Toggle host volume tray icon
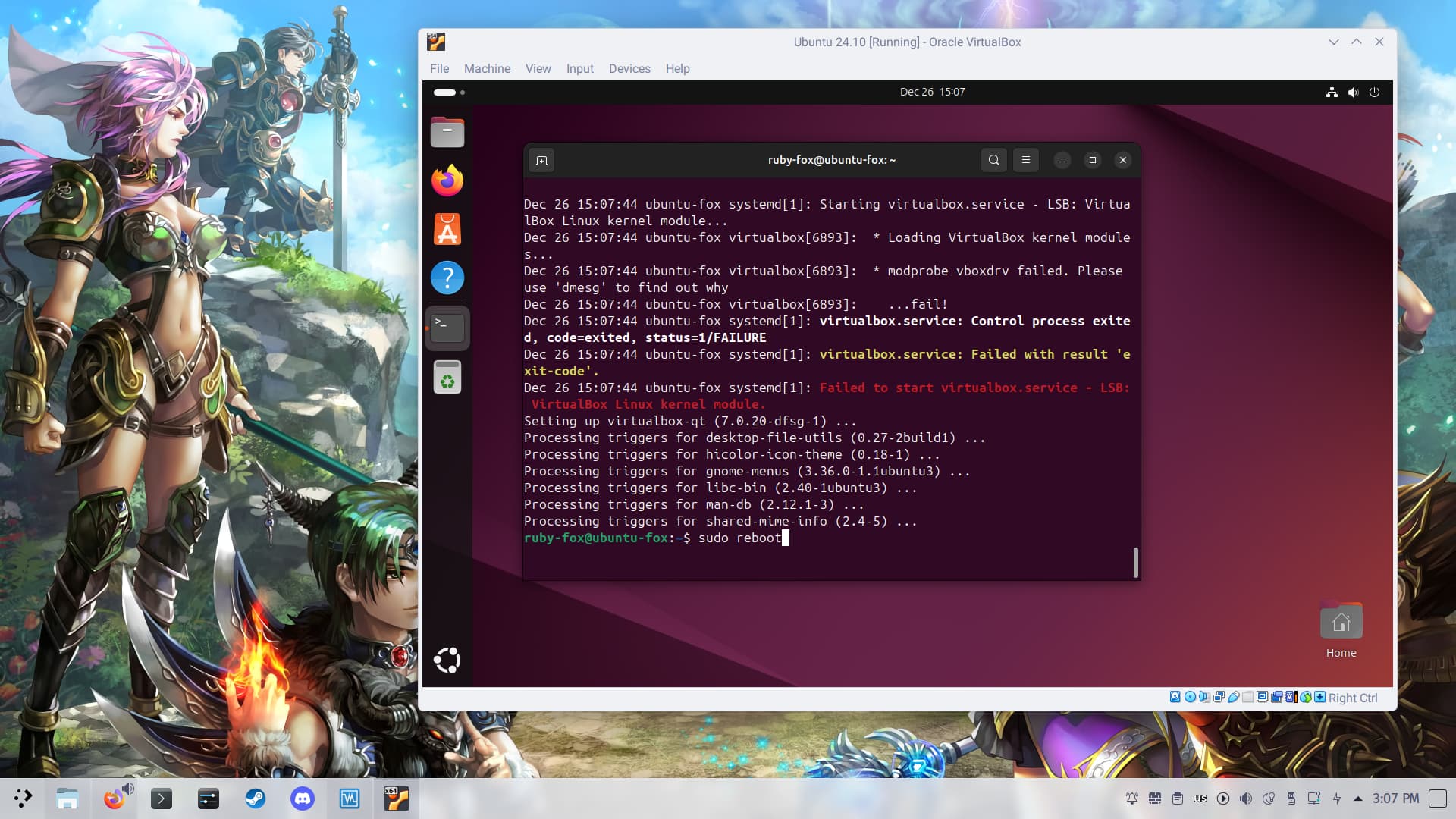Image resolution: width=1456 pixels, height=819 pixels. (1246, 799)
